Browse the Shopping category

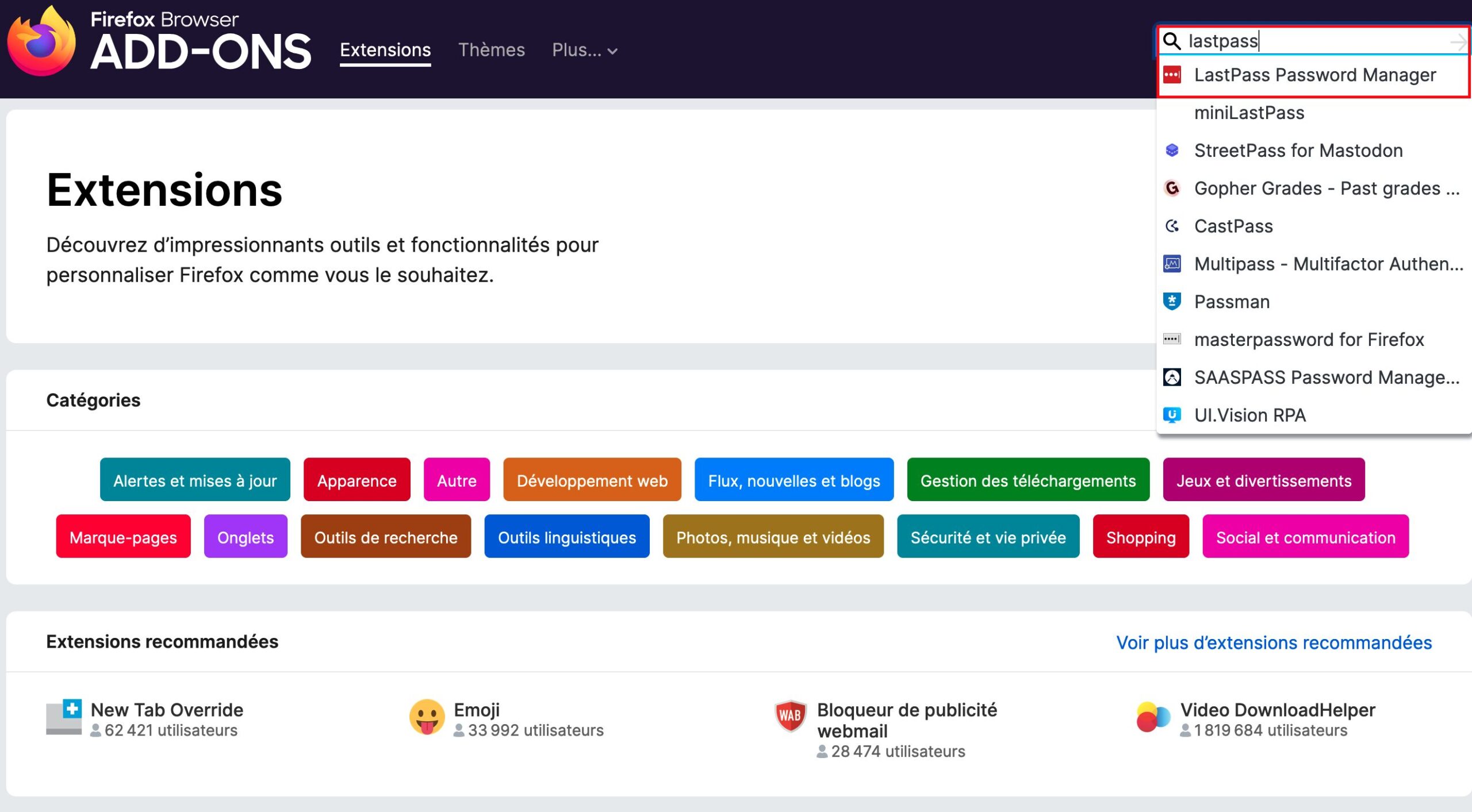coord(1141,537)
